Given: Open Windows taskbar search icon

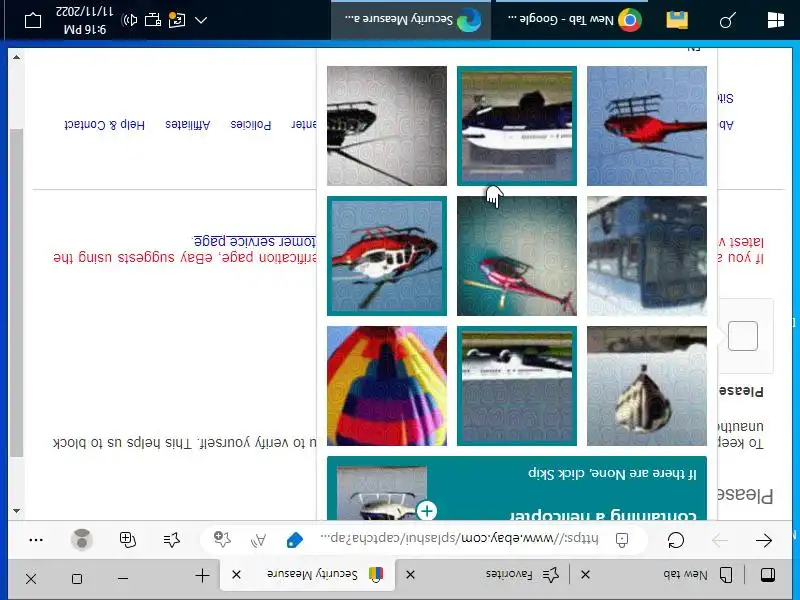Looking at the screenshot, I should point(728,20).
